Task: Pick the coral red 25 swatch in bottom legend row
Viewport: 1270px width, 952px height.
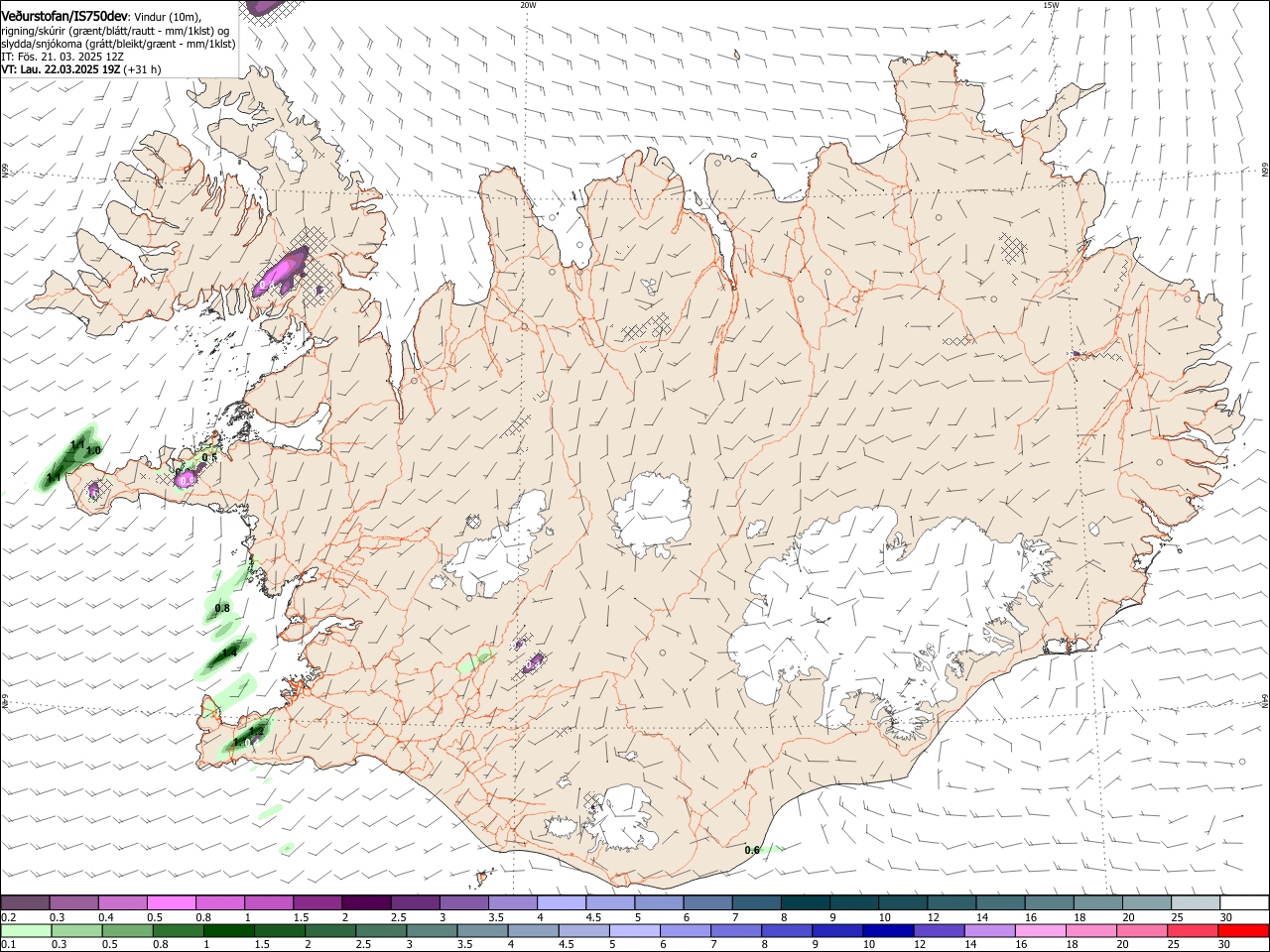Action: pos(1192,931)
